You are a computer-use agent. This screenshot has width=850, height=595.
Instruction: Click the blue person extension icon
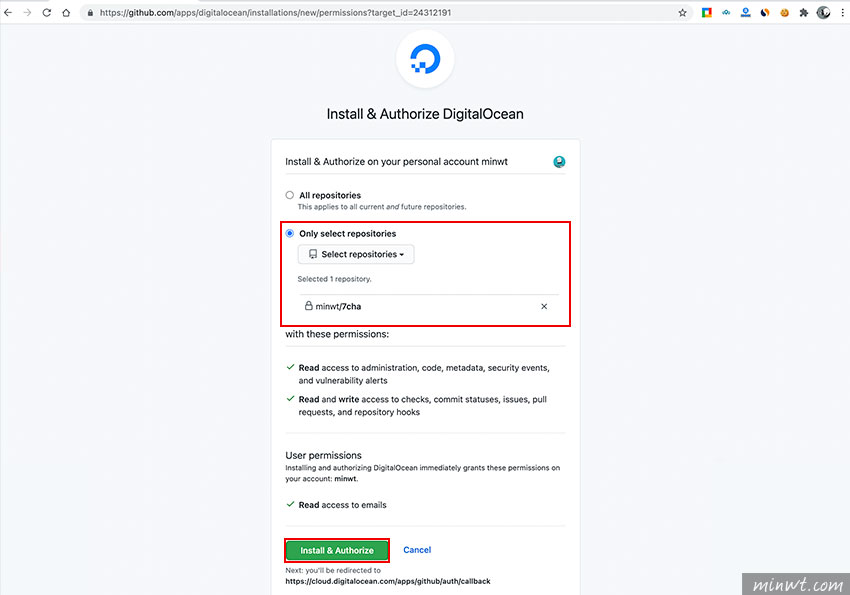click(x=745, y=12)
